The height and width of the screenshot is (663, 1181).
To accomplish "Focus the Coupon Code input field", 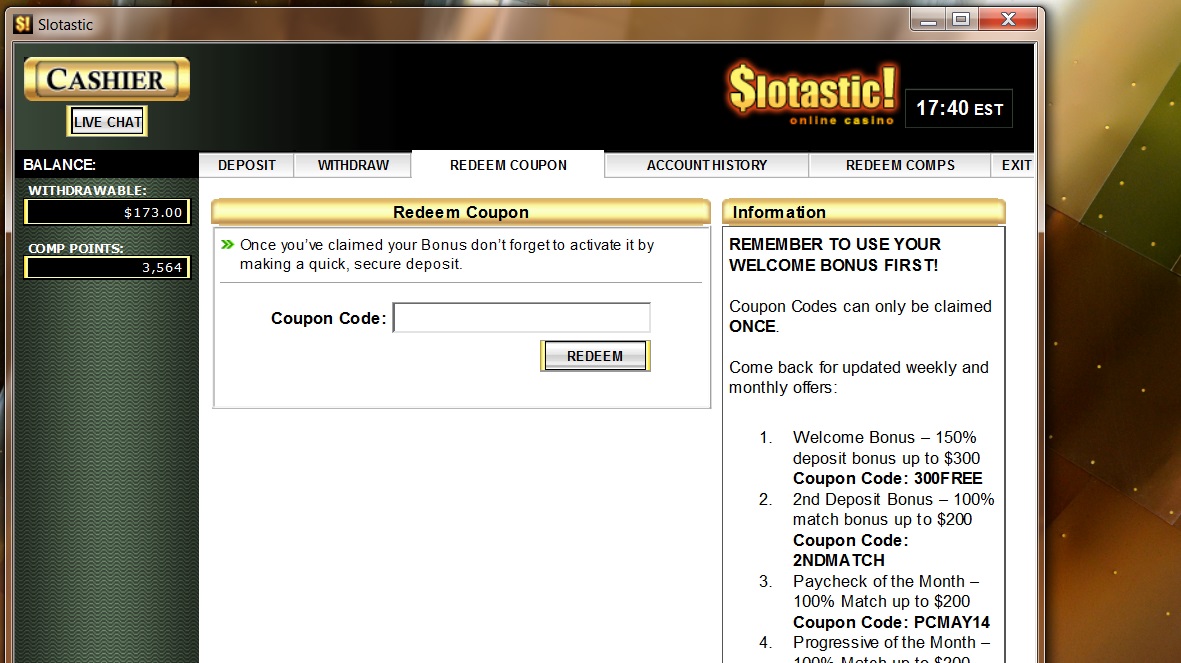I will (x=521, y=317).
